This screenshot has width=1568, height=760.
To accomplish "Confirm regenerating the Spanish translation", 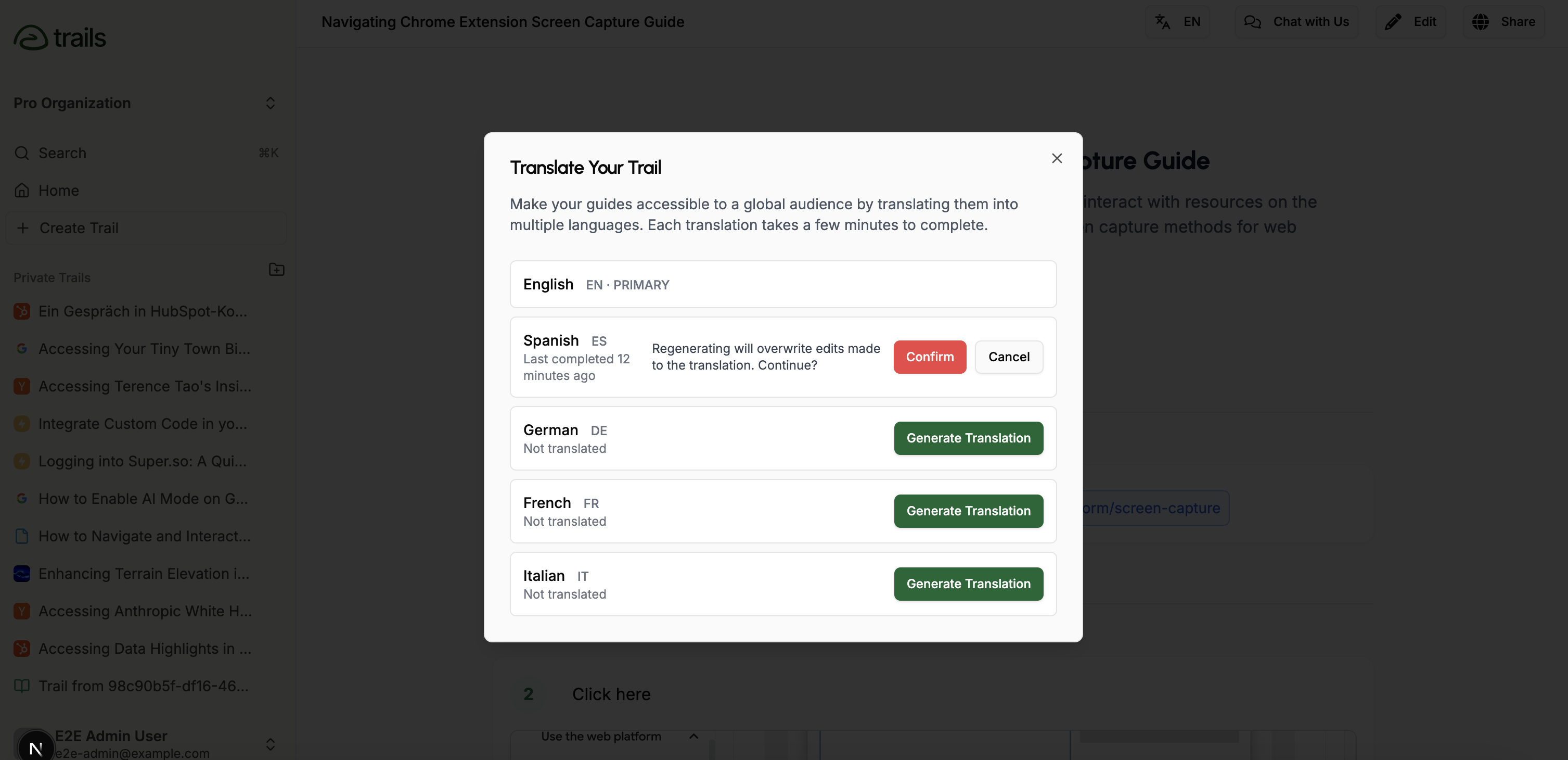I will 930,357.
